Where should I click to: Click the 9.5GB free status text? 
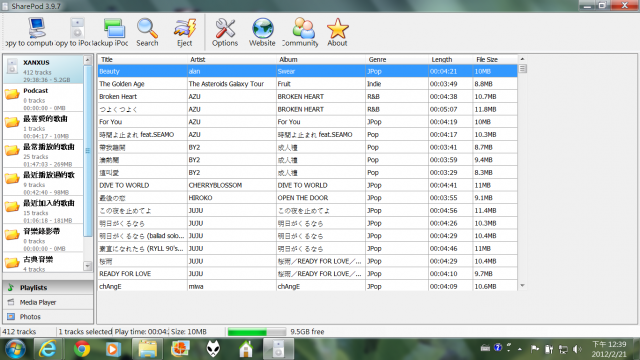tap(307, 332)
